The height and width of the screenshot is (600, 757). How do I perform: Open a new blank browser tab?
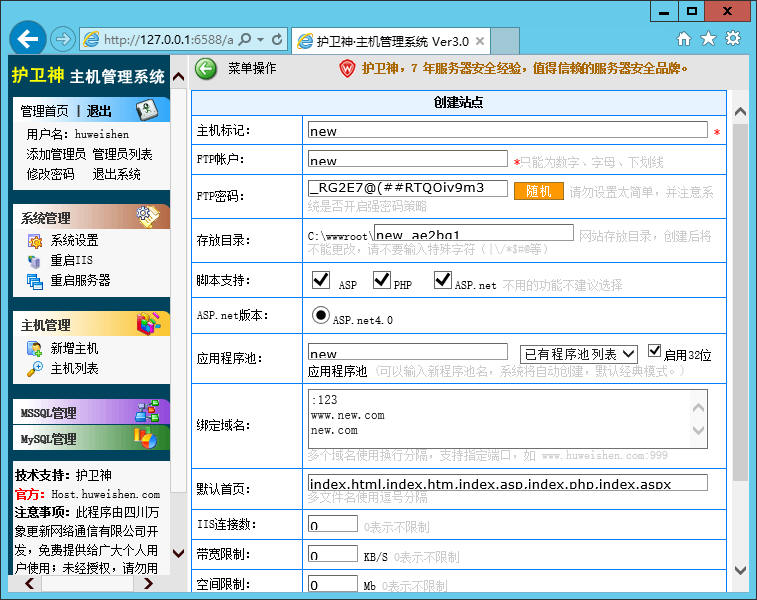pyautogui.click(x=505, y=42)
